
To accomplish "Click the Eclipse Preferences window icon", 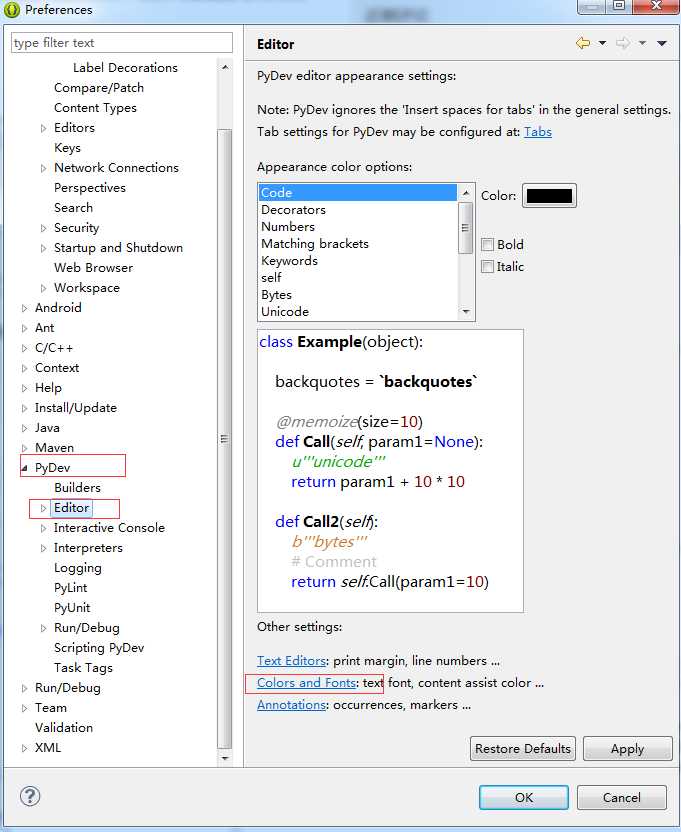I will tap(12, 10).
